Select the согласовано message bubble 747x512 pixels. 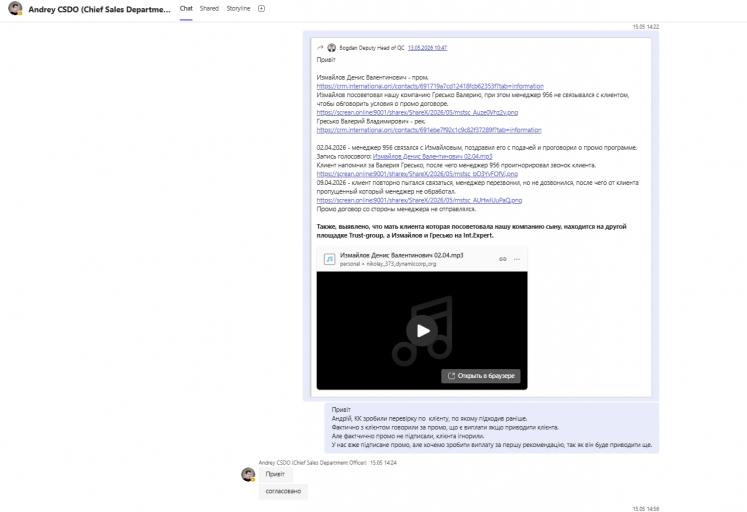[283, 491]
